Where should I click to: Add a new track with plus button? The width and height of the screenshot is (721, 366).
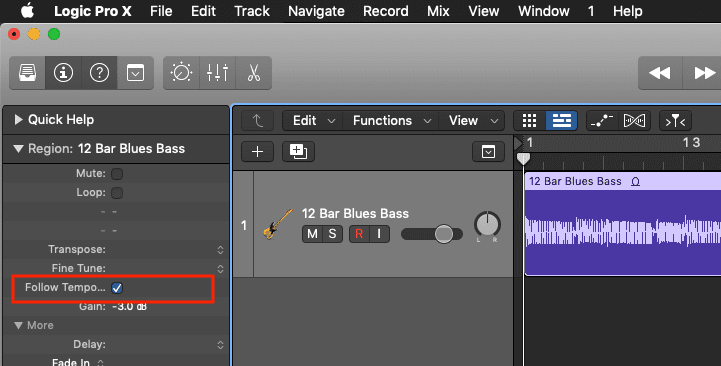click(258, 151)
